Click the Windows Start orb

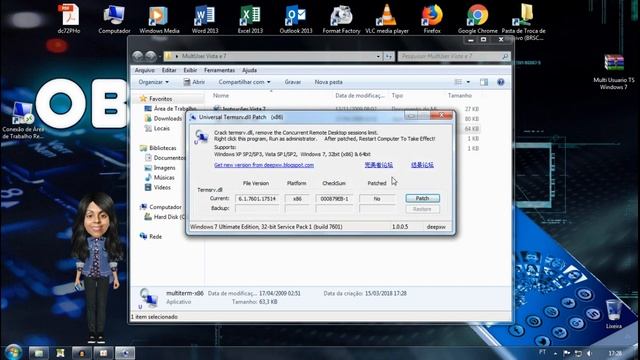pyautogui.click(x=13, y=352)
